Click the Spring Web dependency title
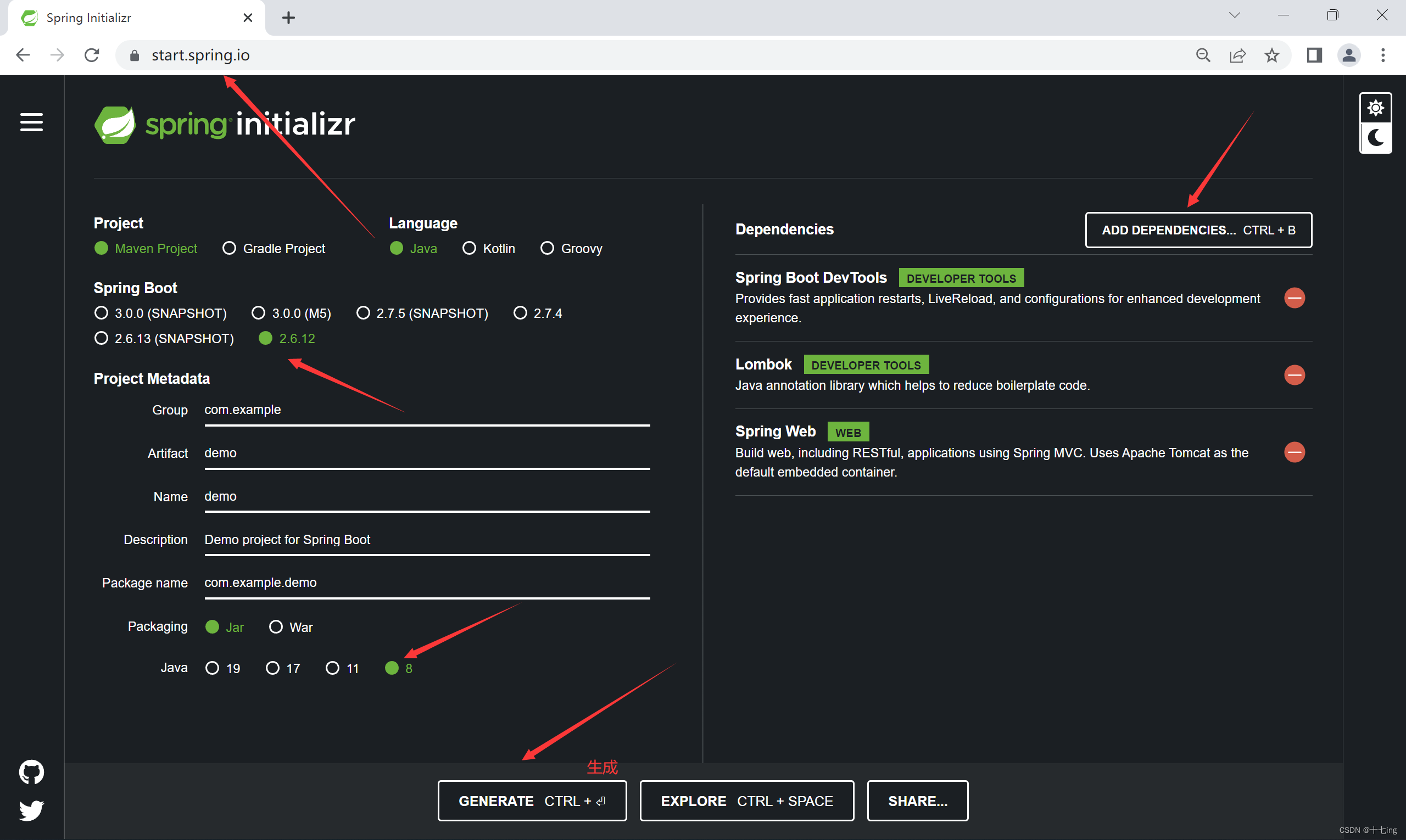1406x840 pixels. pos(775,432)
